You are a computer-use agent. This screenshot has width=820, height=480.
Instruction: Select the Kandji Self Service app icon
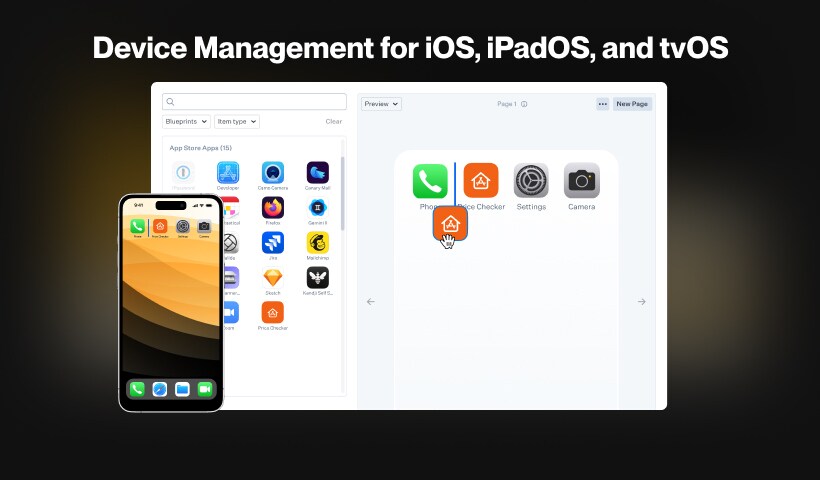tap(317, 278)
